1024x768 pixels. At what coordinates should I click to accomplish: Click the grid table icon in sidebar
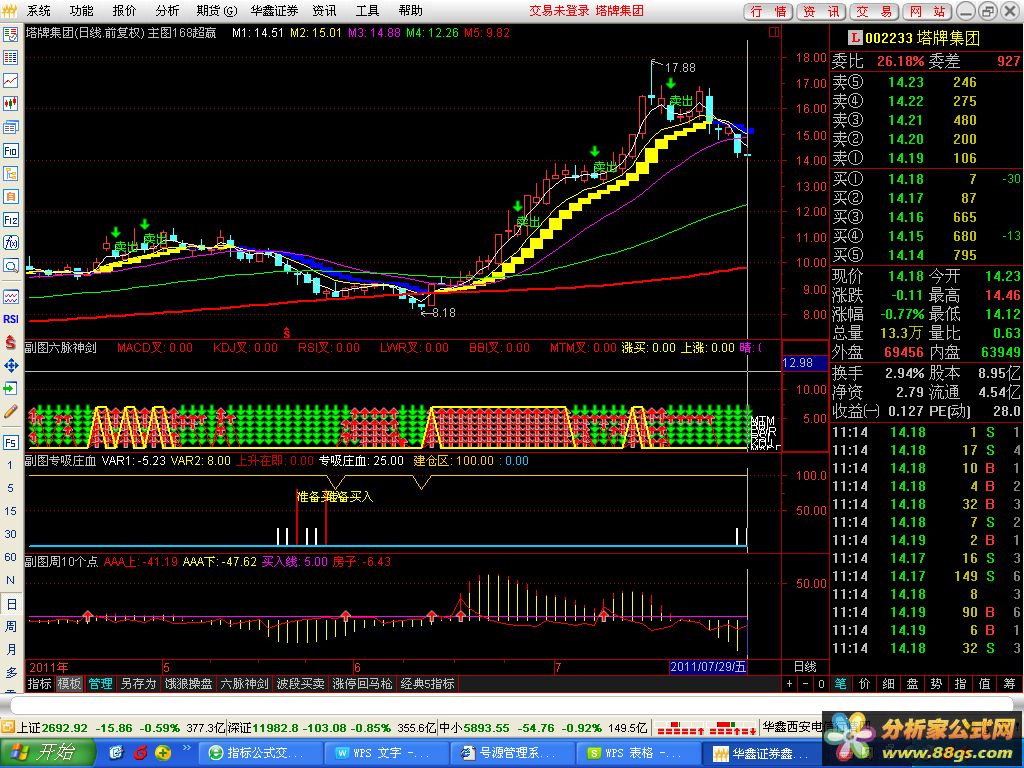(10, 57)
